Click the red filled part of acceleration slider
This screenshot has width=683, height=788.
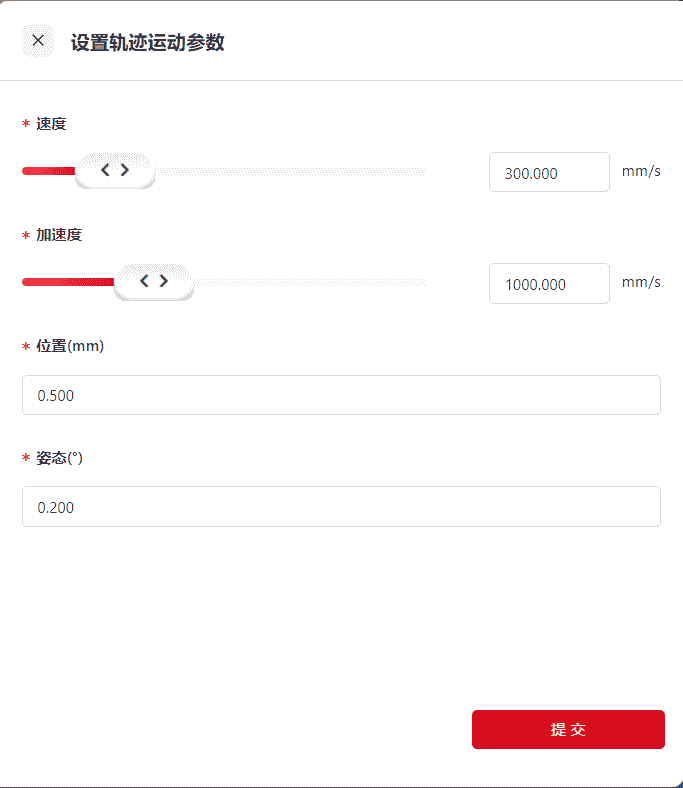(x=66, y=282)
